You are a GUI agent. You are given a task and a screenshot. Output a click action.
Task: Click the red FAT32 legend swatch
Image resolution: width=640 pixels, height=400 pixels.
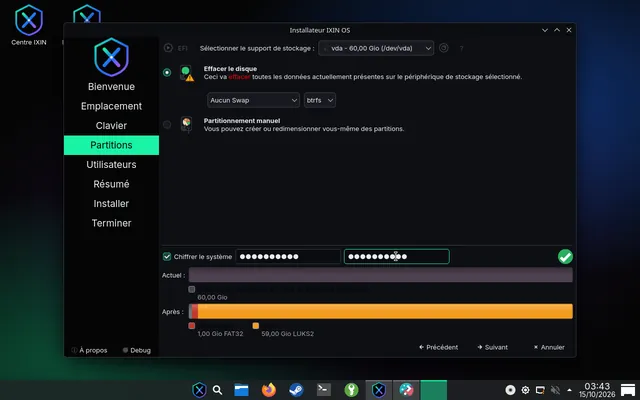tap(191, 325)
